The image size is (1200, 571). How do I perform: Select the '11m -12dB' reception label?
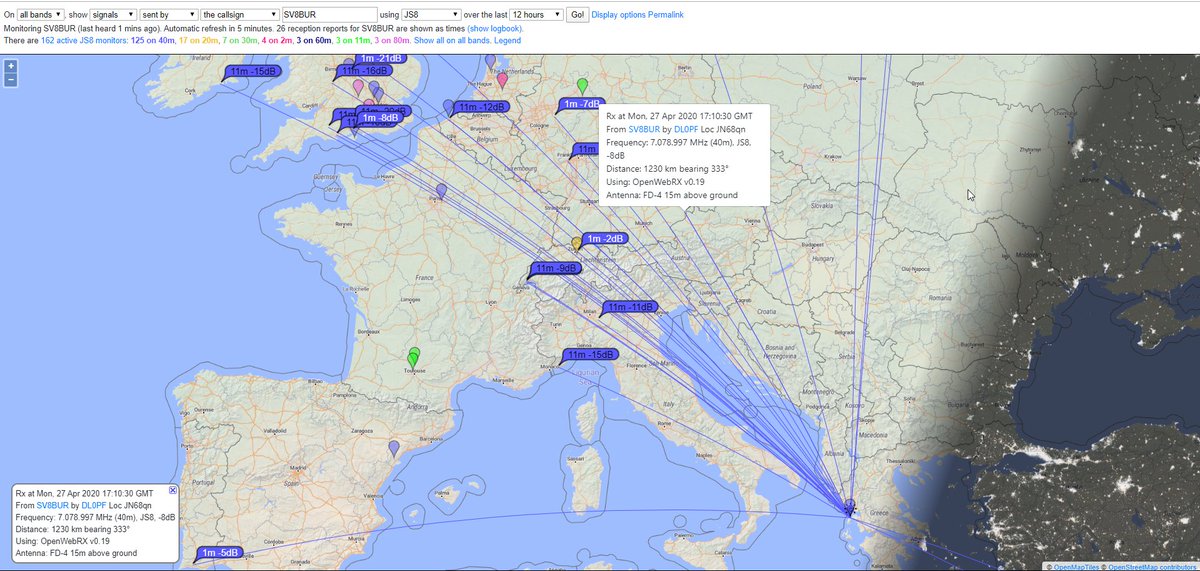[x=479, y=107]
